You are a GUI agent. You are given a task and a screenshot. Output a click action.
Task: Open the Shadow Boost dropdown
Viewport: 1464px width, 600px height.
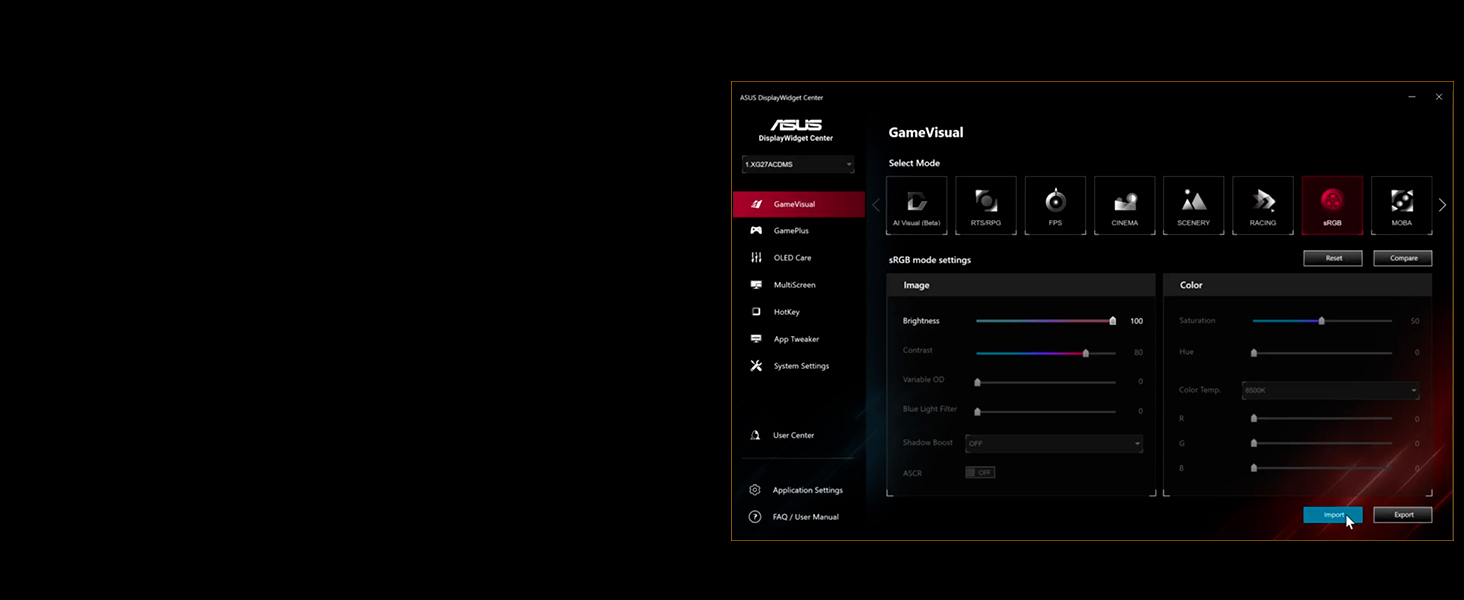point(1054,443)
